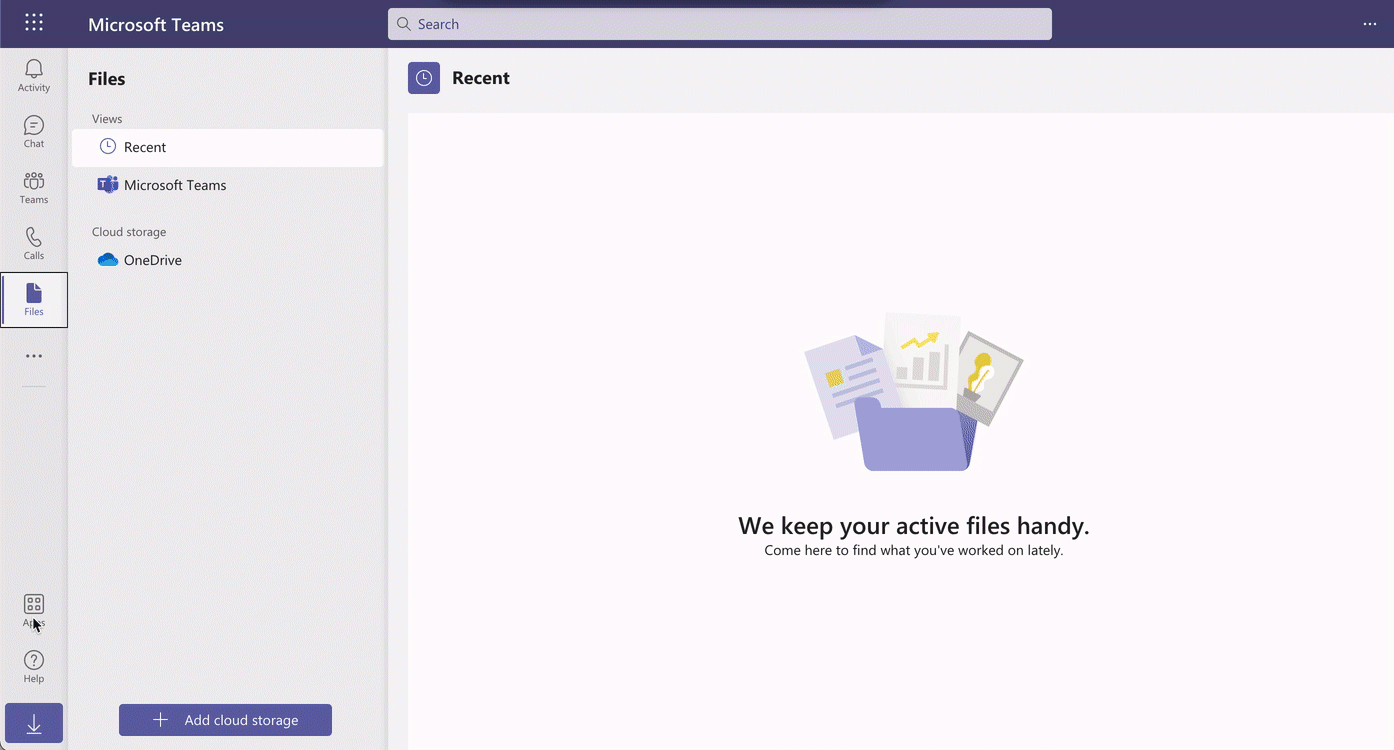Click the 'Cloud storage' section label

point(129,232)
